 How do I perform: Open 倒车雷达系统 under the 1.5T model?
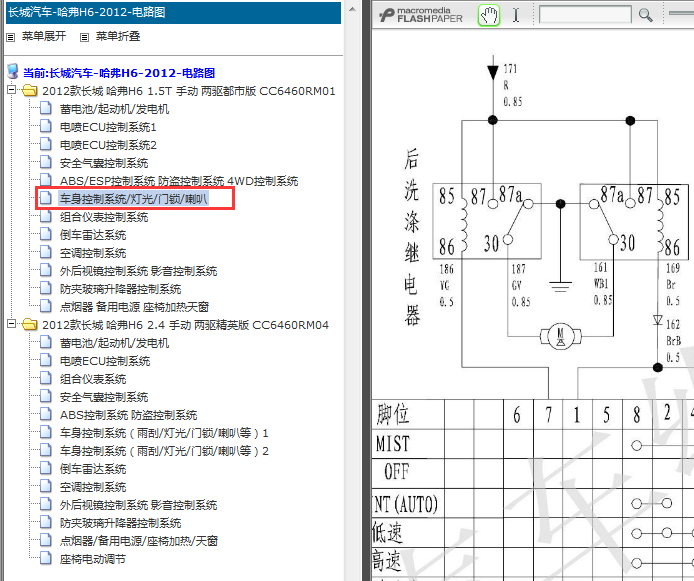click(93, 235)
